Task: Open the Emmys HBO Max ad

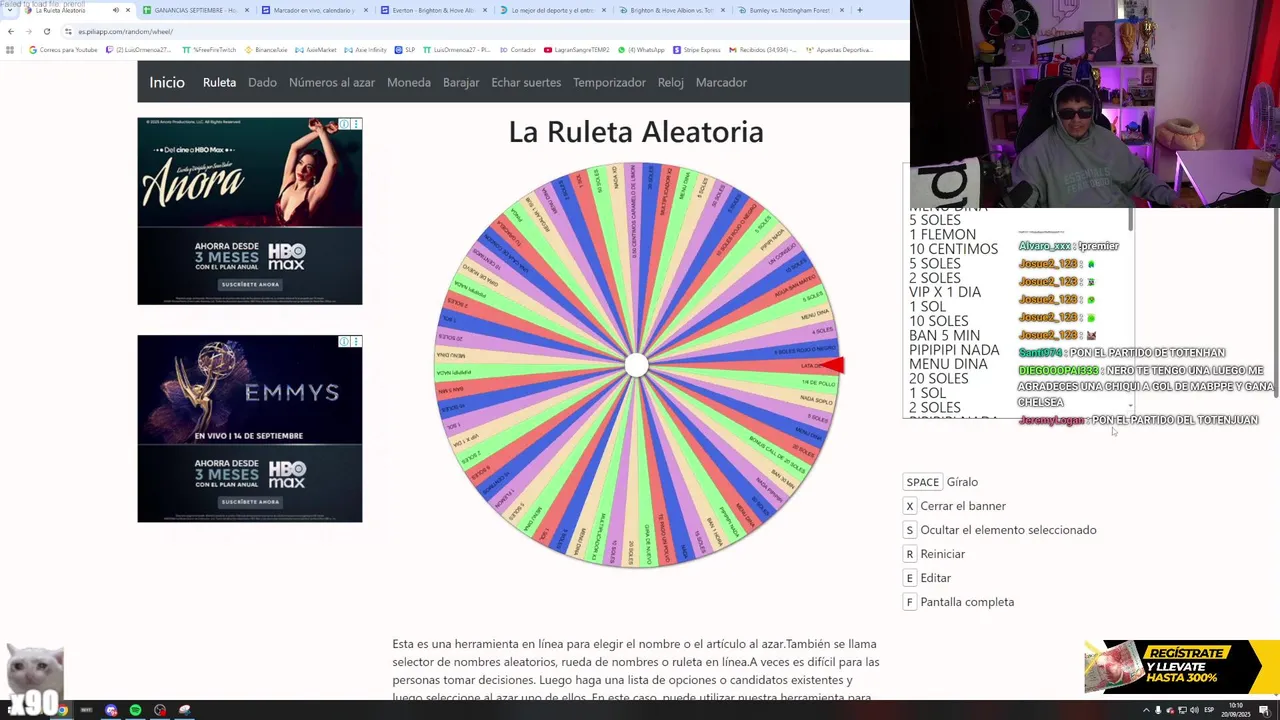Action: [250, 428]
